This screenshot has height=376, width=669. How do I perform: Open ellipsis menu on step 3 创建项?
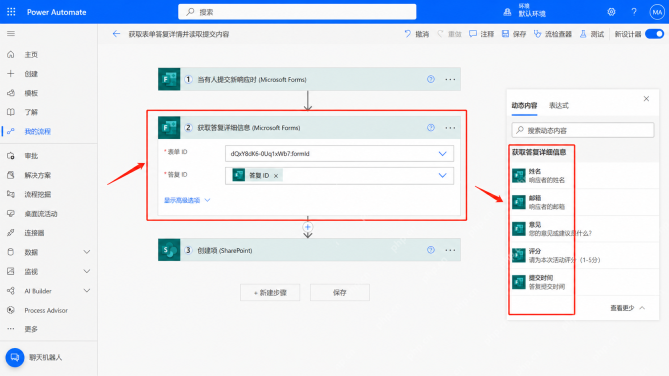pos(450,250)
